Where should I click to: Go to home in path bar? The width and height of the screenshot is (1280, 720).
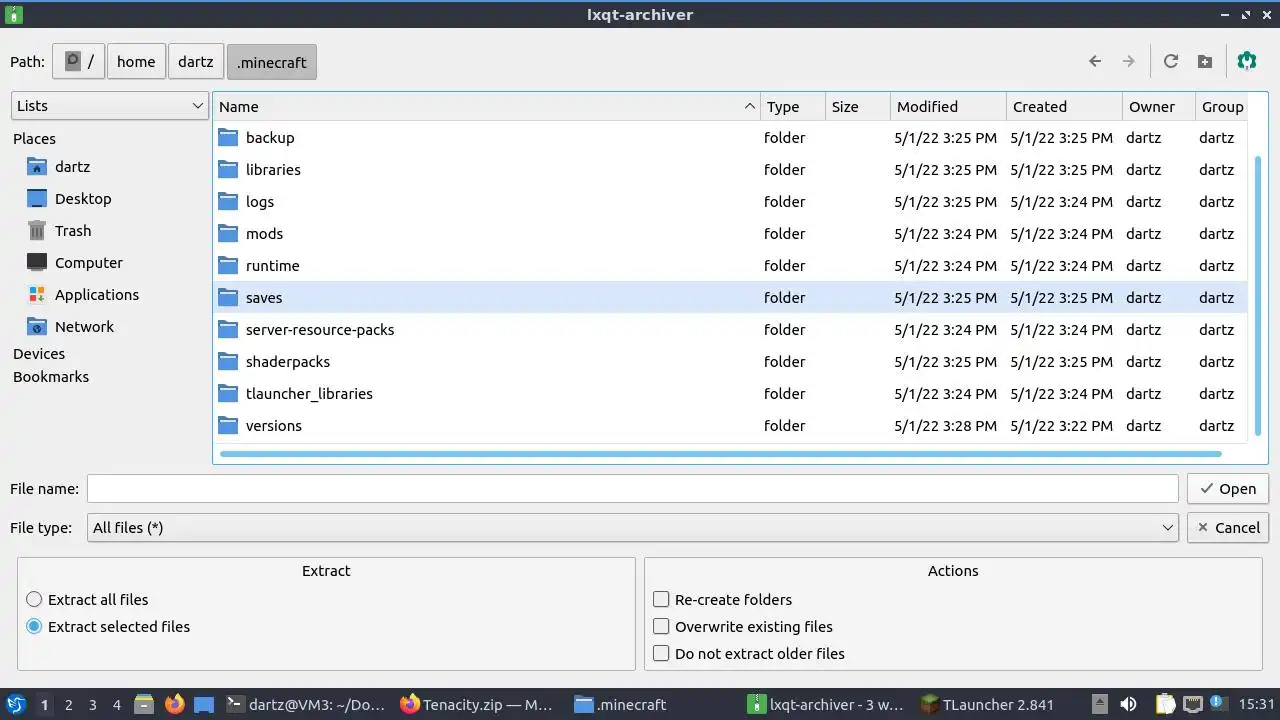tap(136, 61)
